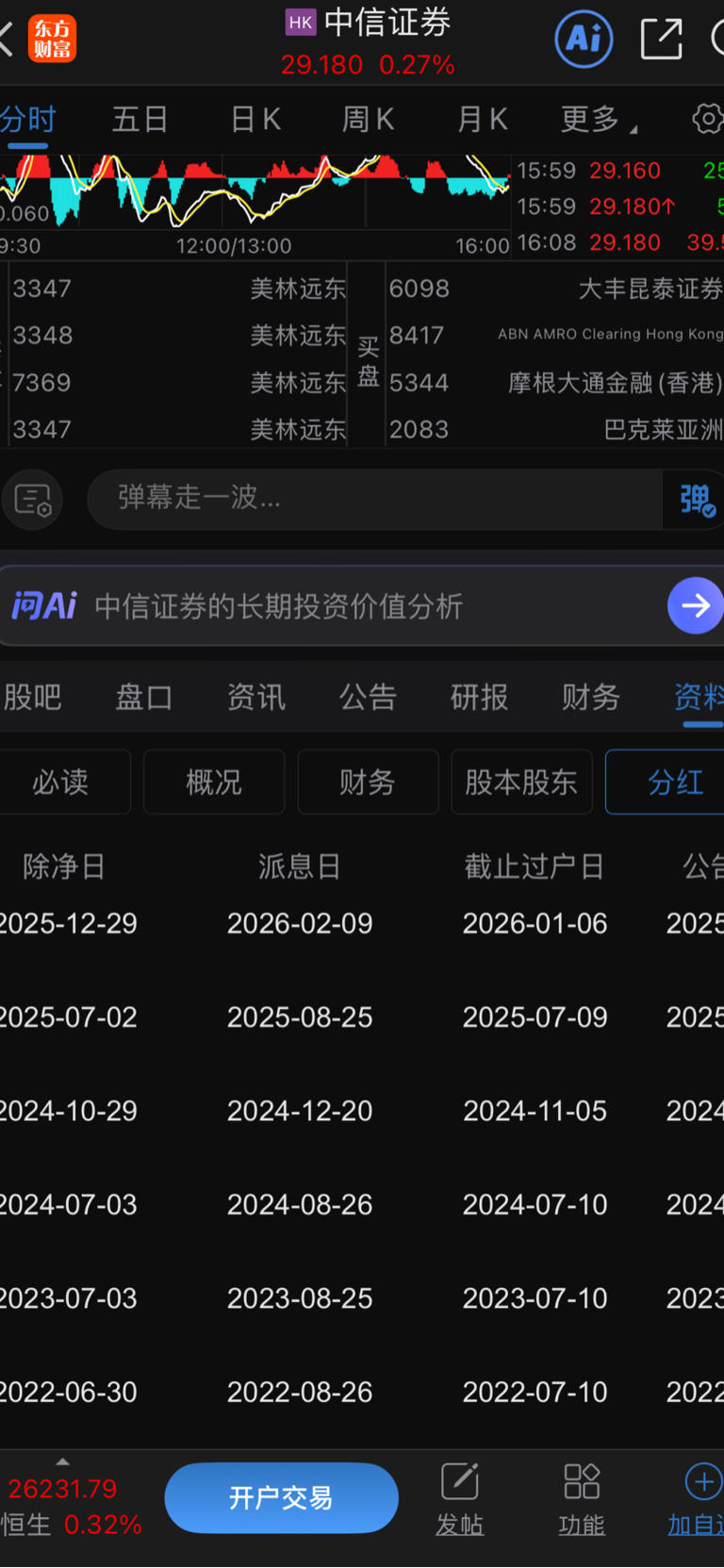The height and width of the screenshot is (1568, 724).
Task: Open the 资讯 tab
Action: [x=255, y=698]
